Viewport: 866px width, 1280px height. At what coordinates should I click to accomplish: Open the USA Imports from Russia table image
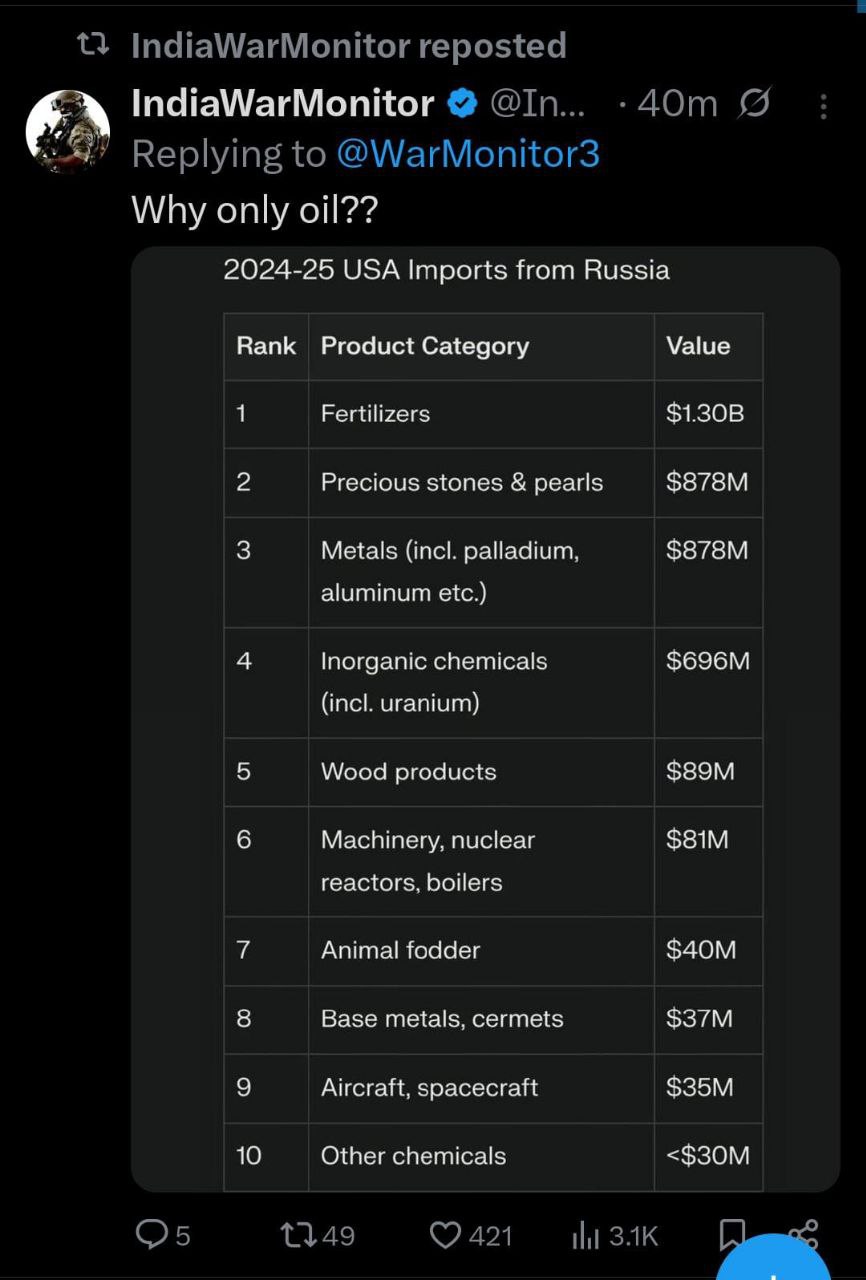486,719
